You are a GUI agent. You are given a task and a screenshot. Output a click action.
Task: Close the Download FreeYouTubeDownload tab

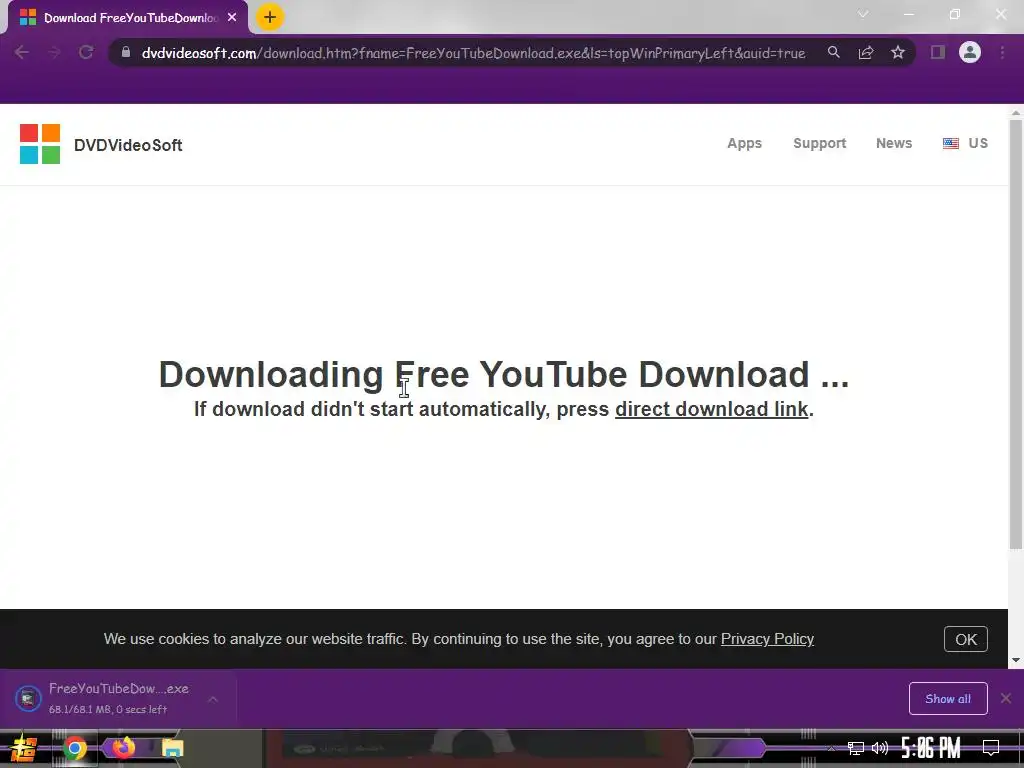click(232, 18)
